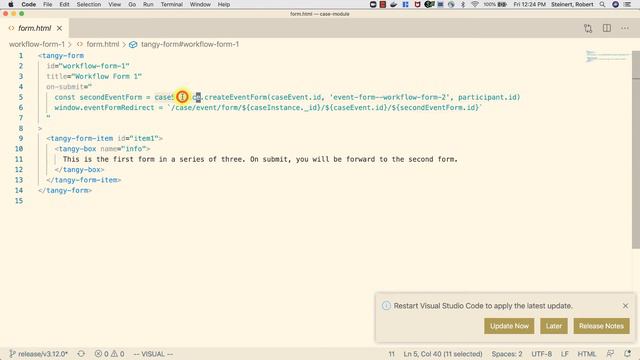This screenshot has width=640, height=360.
Task: Click the Later button
Action: tap(554, 326)
